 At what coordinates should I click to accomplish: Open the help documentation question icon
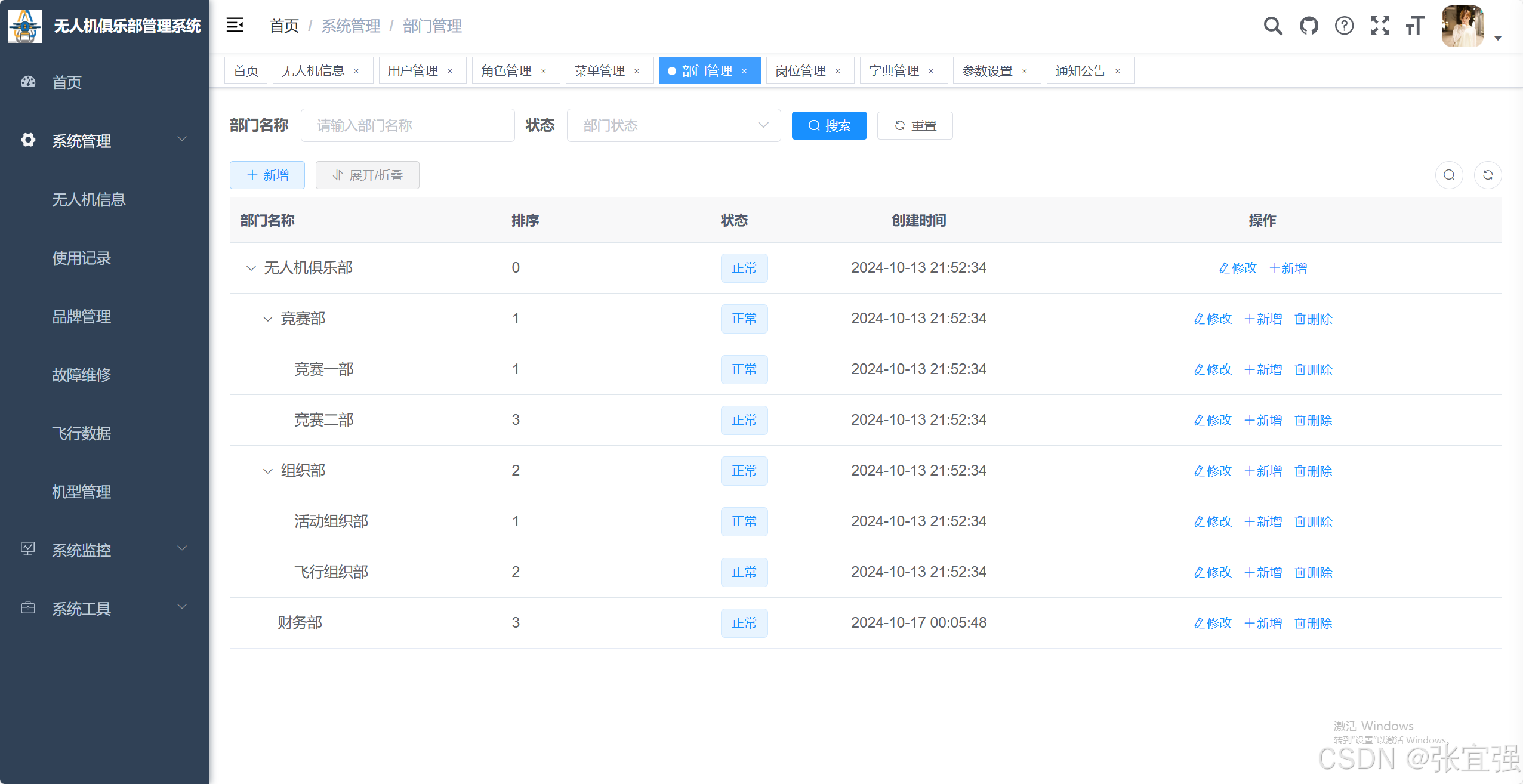tap(1344, 26)
